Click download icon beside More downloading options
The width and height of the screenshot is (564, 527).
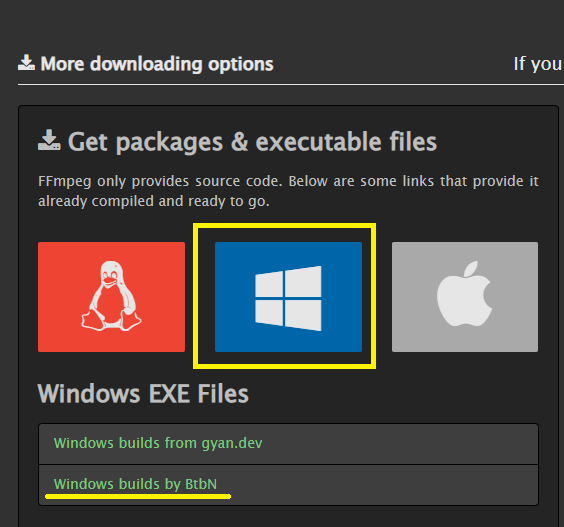point(26,63)
